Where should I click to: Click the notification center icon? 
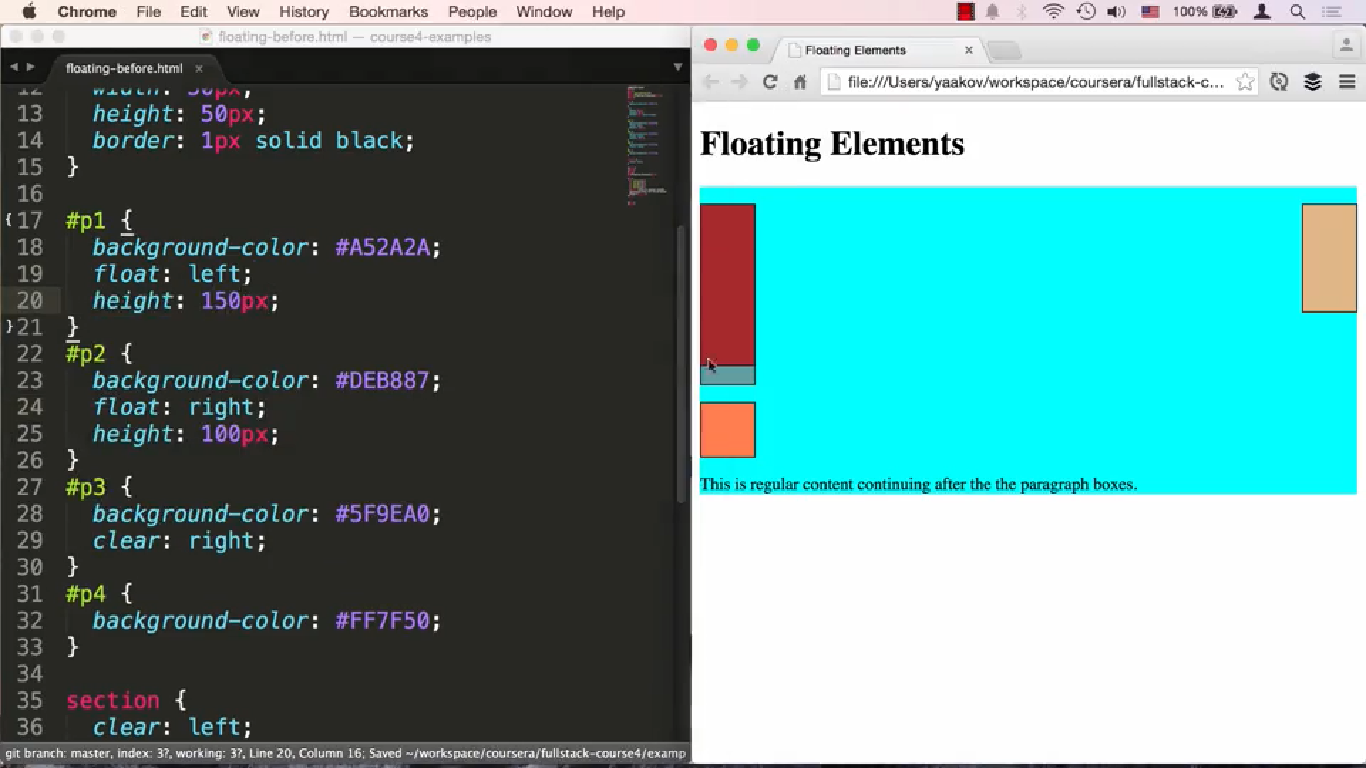tap(1334, 12)
